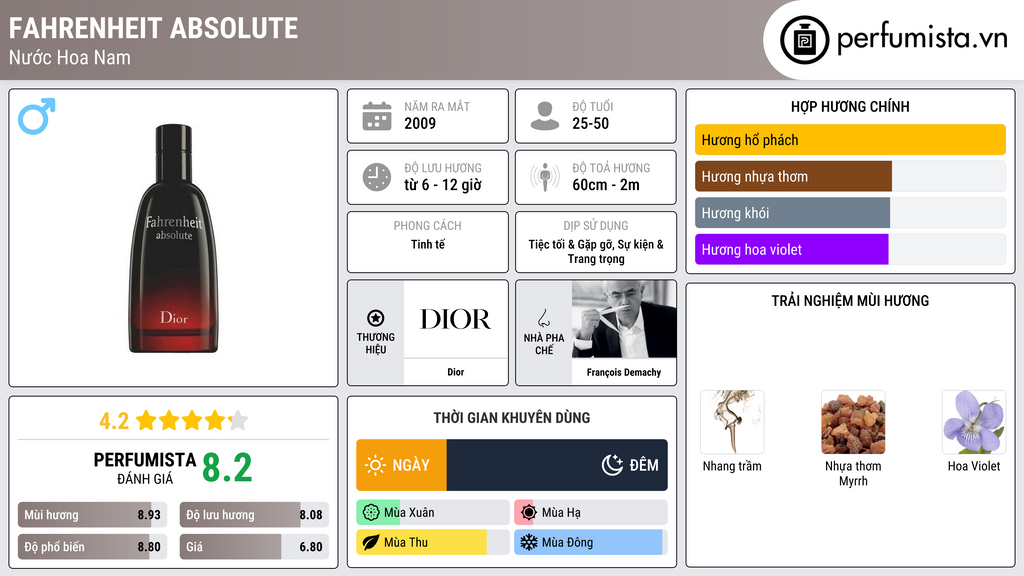Image resolution: width=1024 pixels, height=576 pixels.
Task: Click the Mùi hương 8.93 score bar
Action: click(x=92, y=515)
